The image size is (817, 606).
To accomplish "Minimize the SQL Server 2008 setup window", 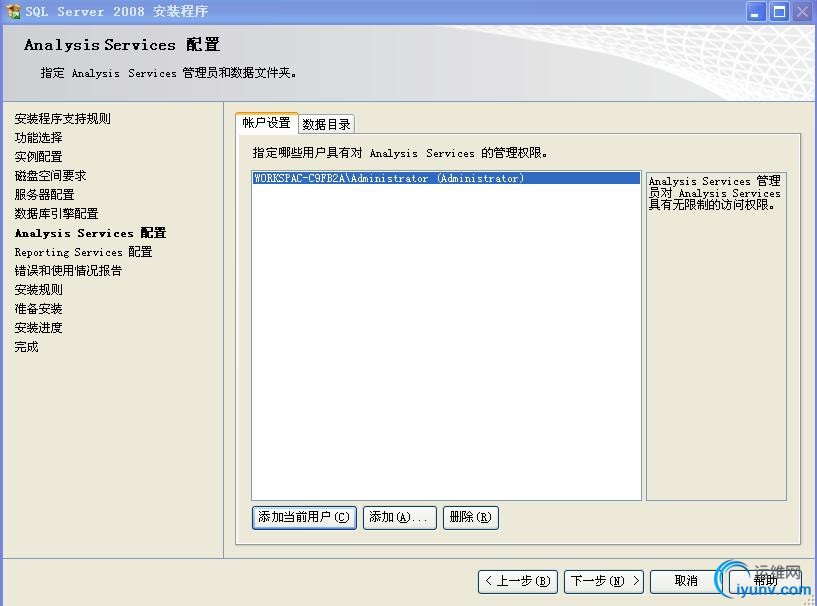I will tap(756, 11).
